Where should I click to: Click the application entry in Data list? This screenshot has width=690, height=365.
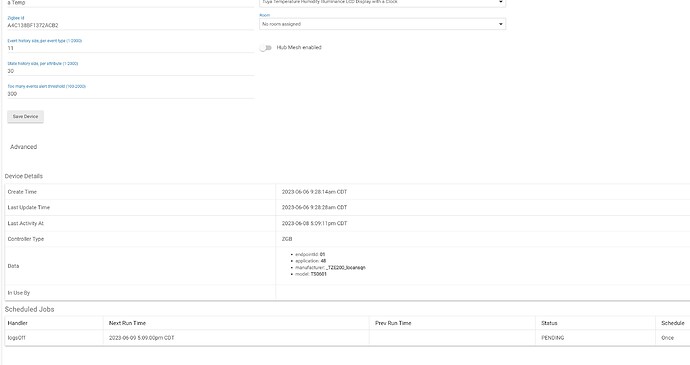311,261
